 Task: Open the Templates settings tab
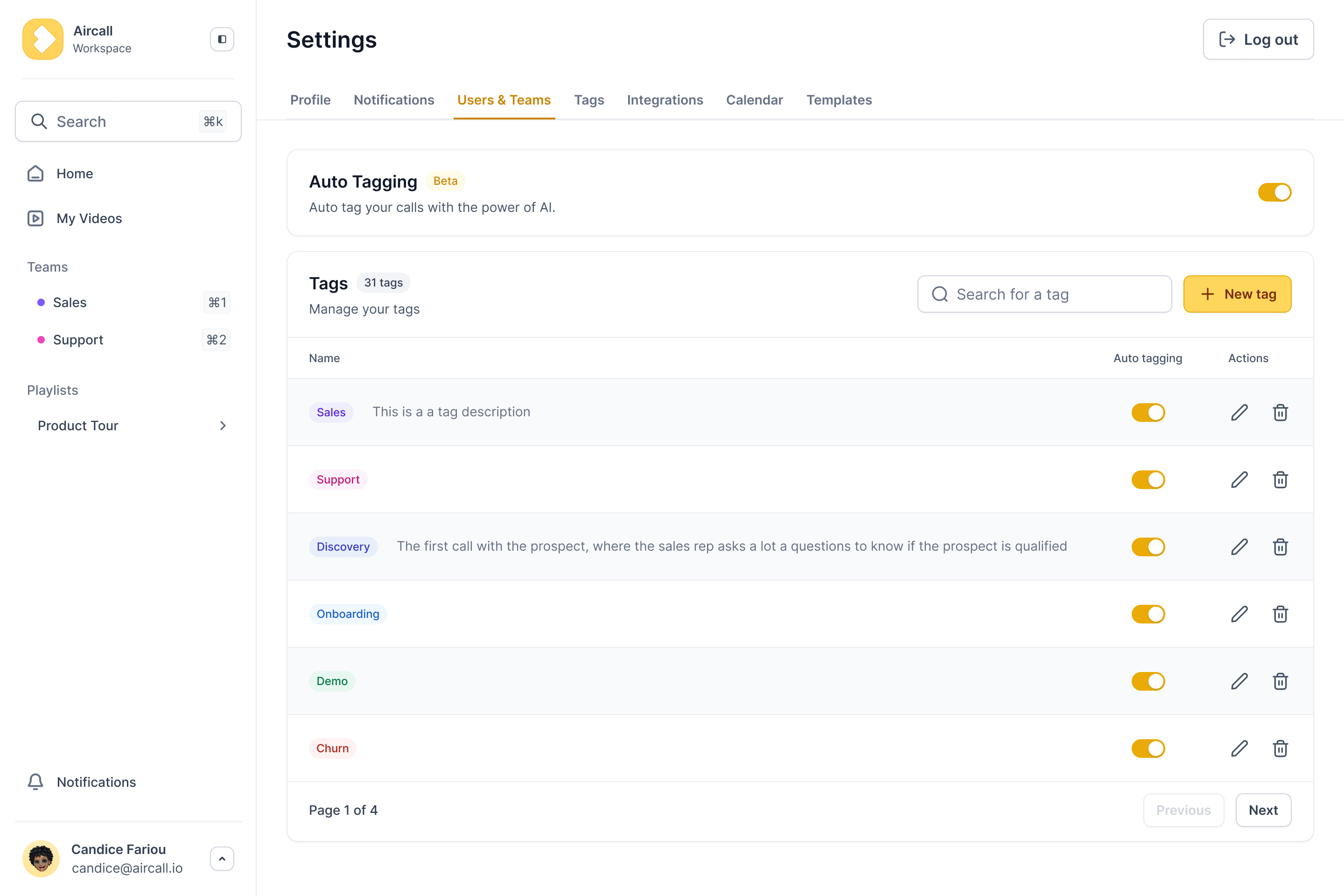(839, 100)
